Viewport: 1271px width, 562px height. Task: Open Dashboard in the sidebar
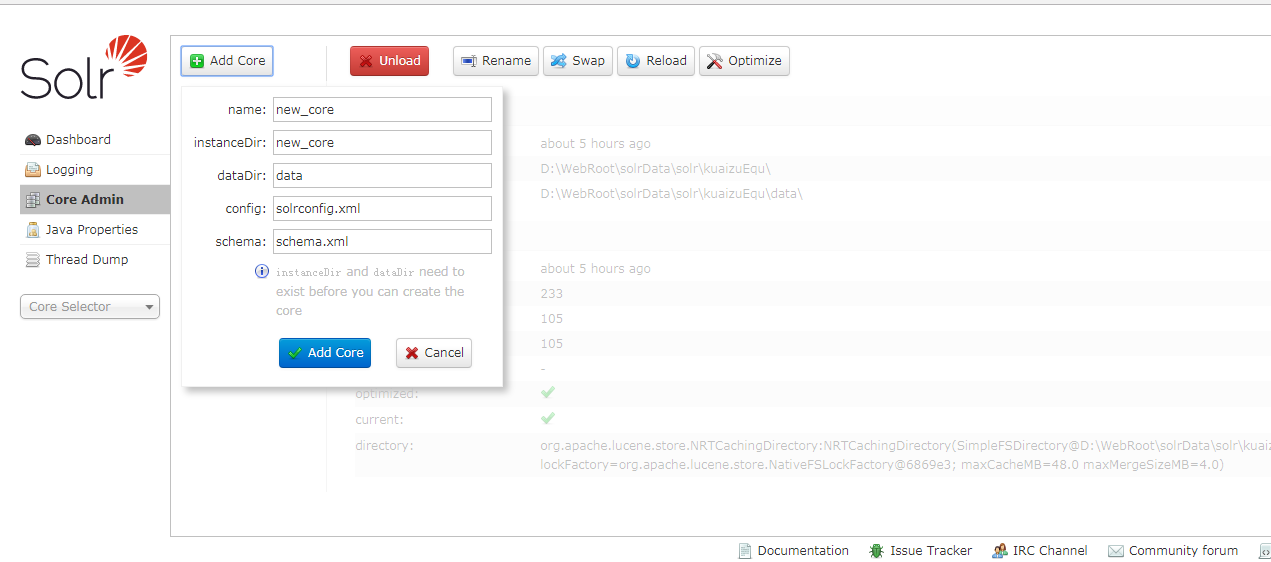click(95, 140)
